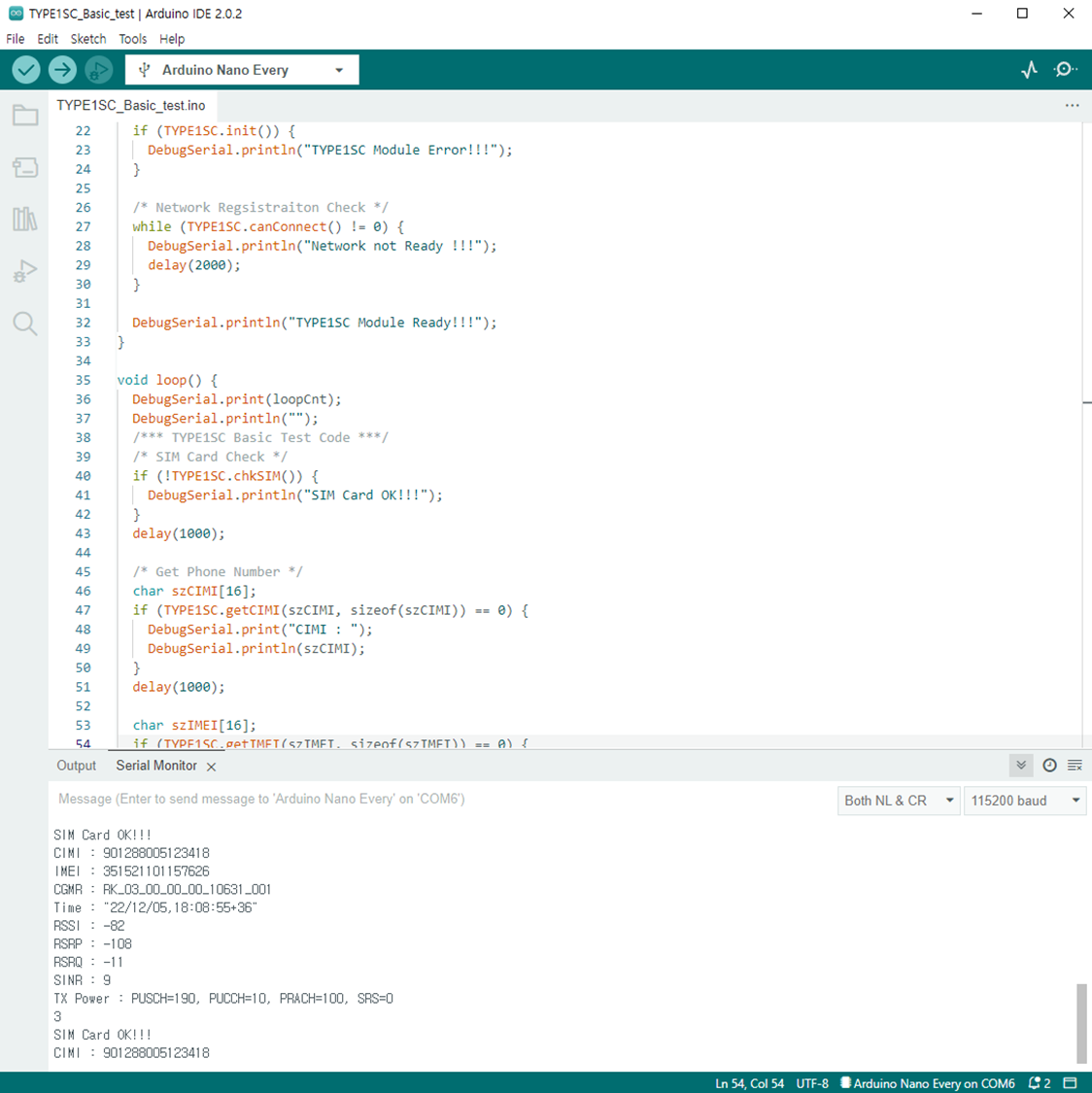1092x1093 pixels.
Task: Click the /* SIM Card Check */ comment
Action: [x=210, y=457]
